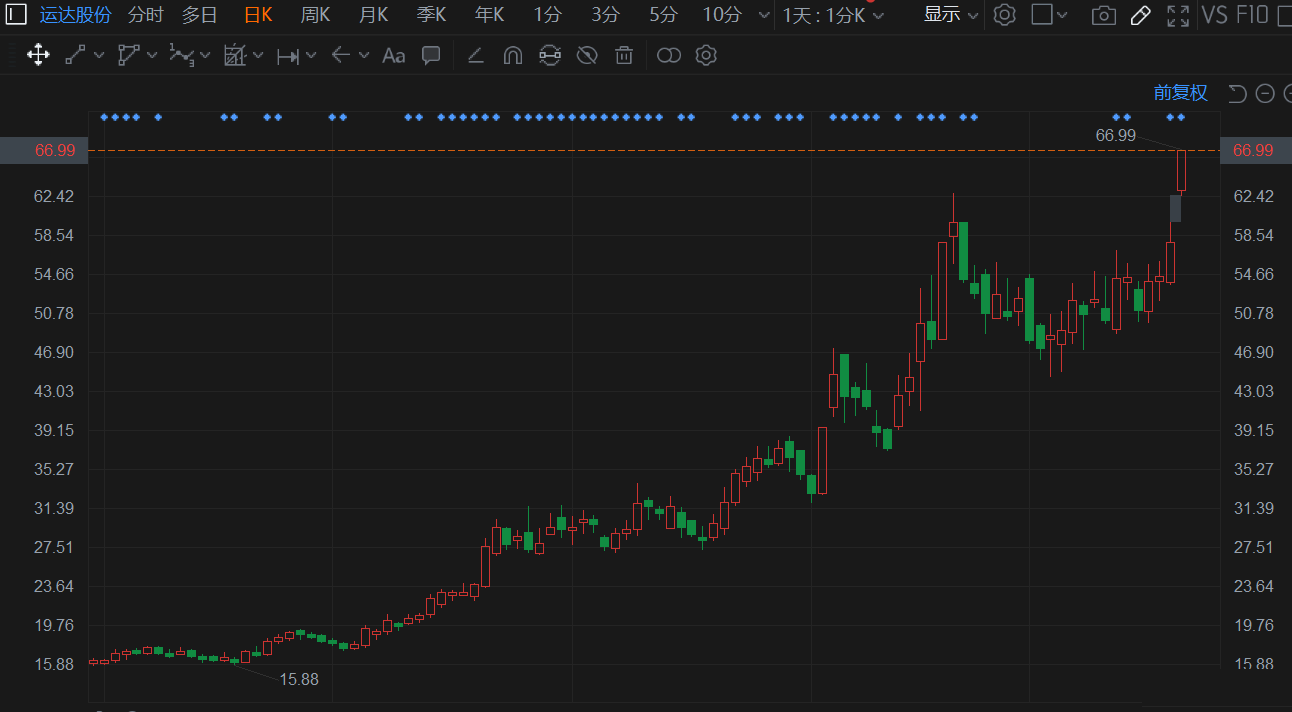Click the 运达股份 stock name
Image resolution: width=1292 pixels, height=712 pixels.
[76, 15]
